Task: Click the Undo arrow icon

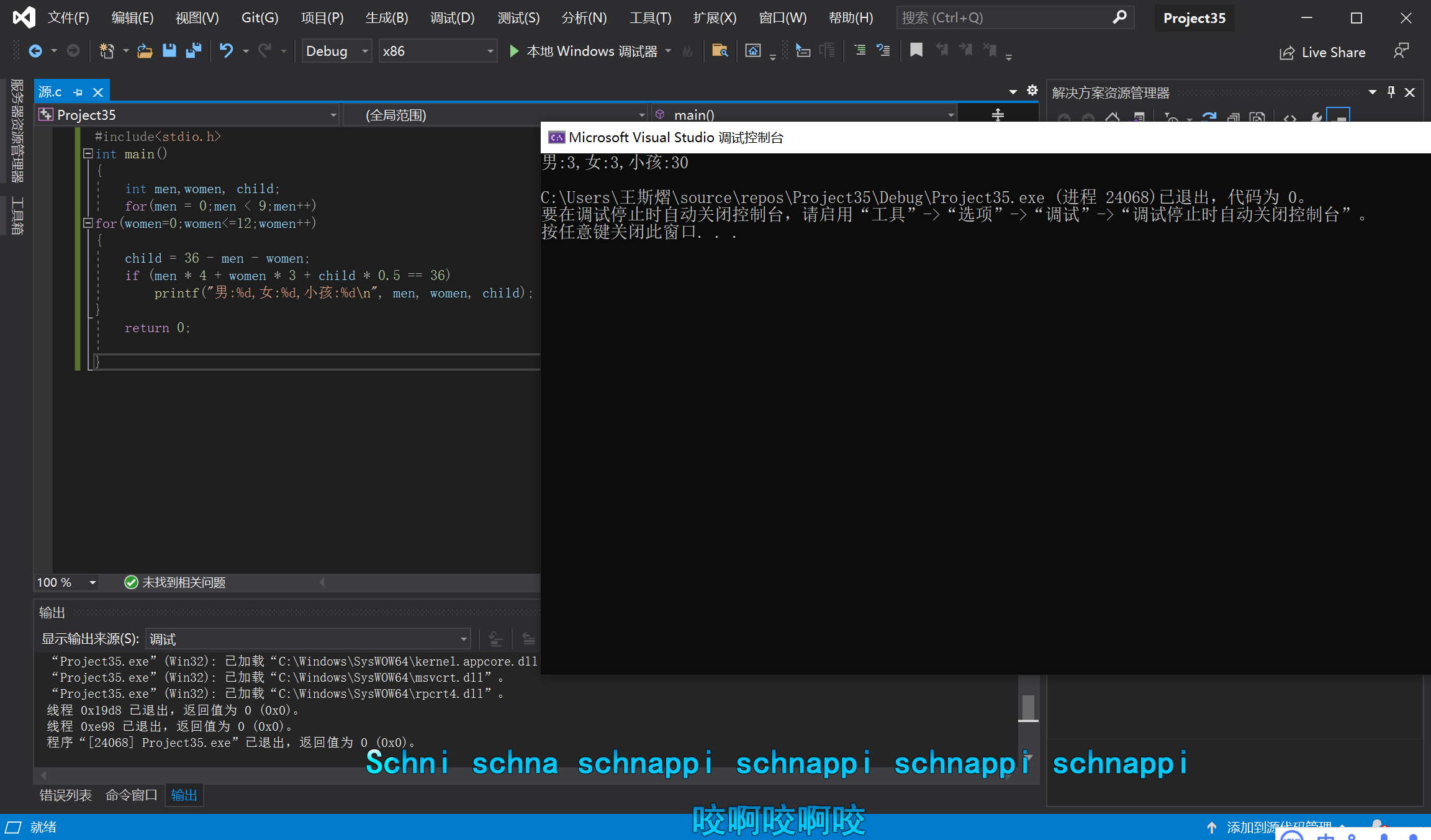Action: [x=226, y=51]
